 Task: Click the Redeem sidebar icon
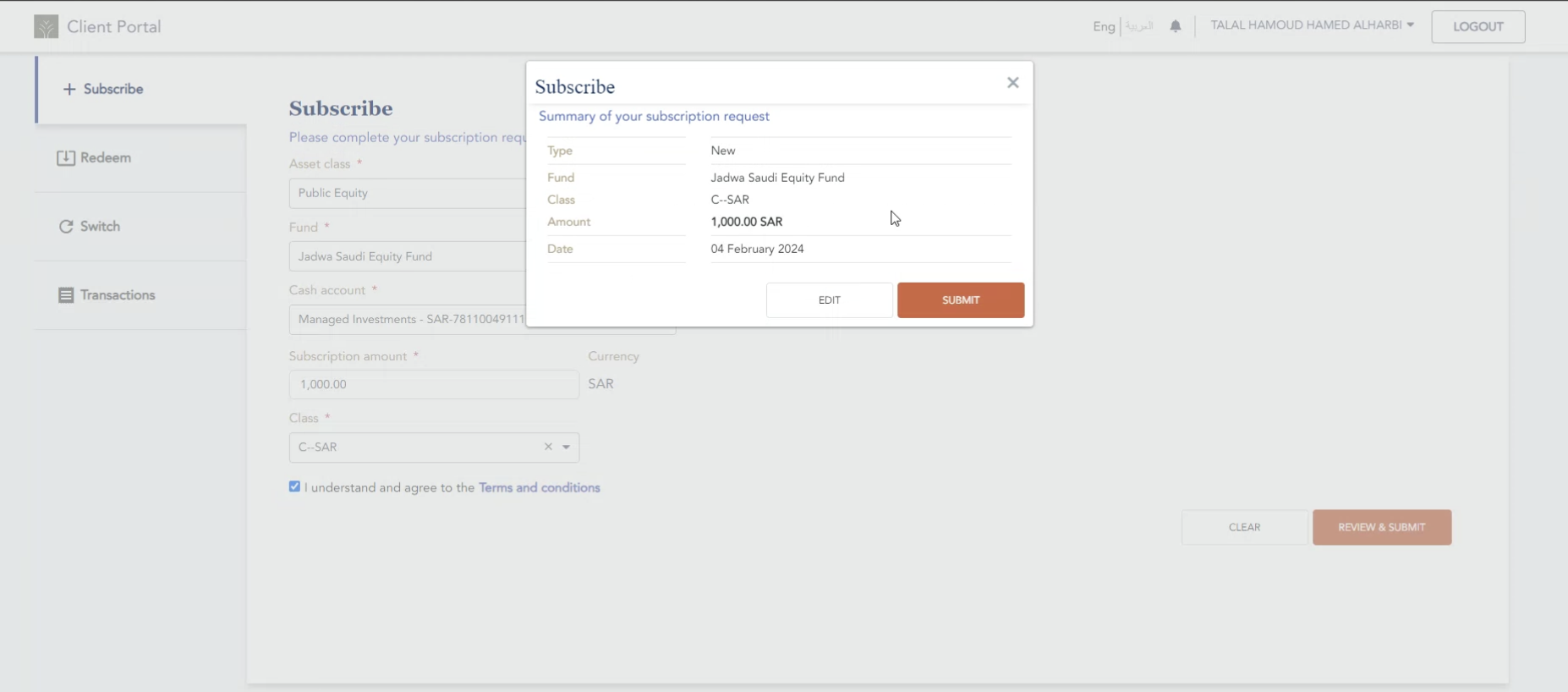tap(66, 158)
